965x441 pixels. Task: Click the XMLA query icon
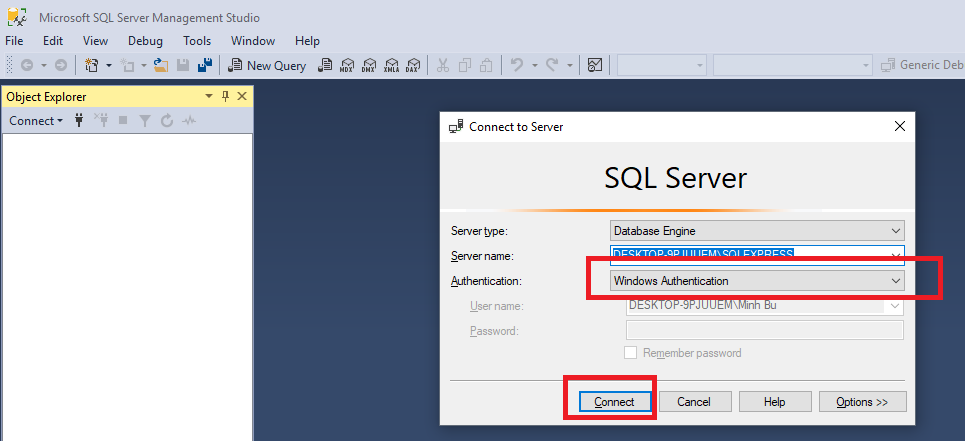coord(391,65)
